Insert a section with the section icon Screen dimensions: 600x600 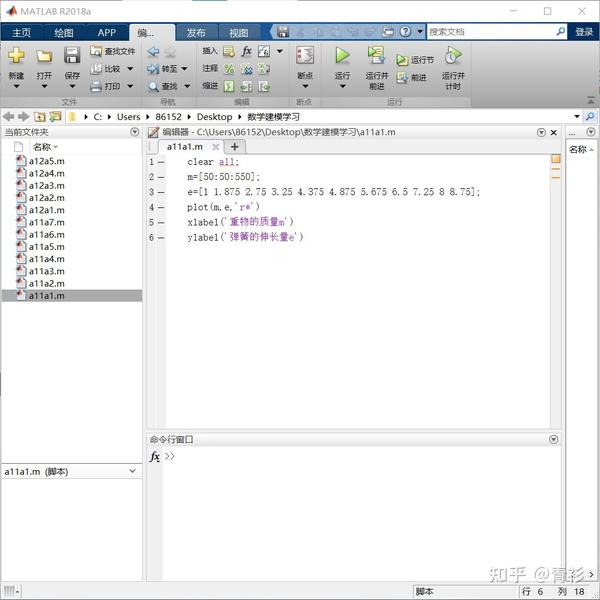[x=229, y=51]
